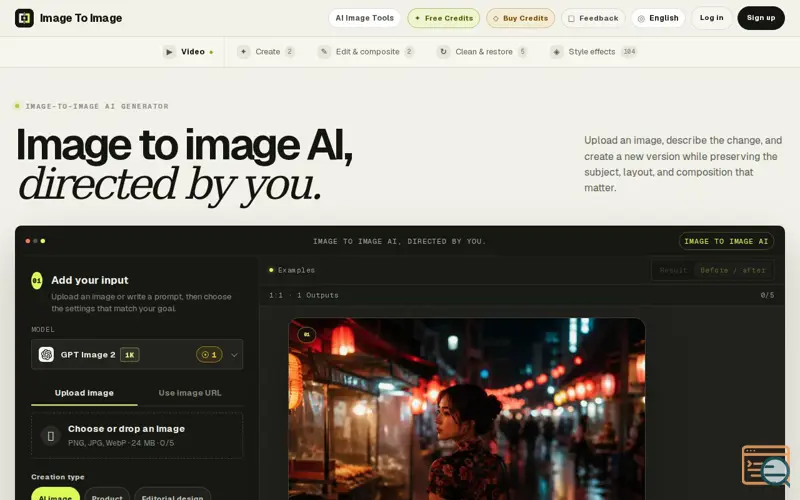800x500 pixels.
Task: Switch to the Use image URL tab
Action: click(x=190, y=393)
